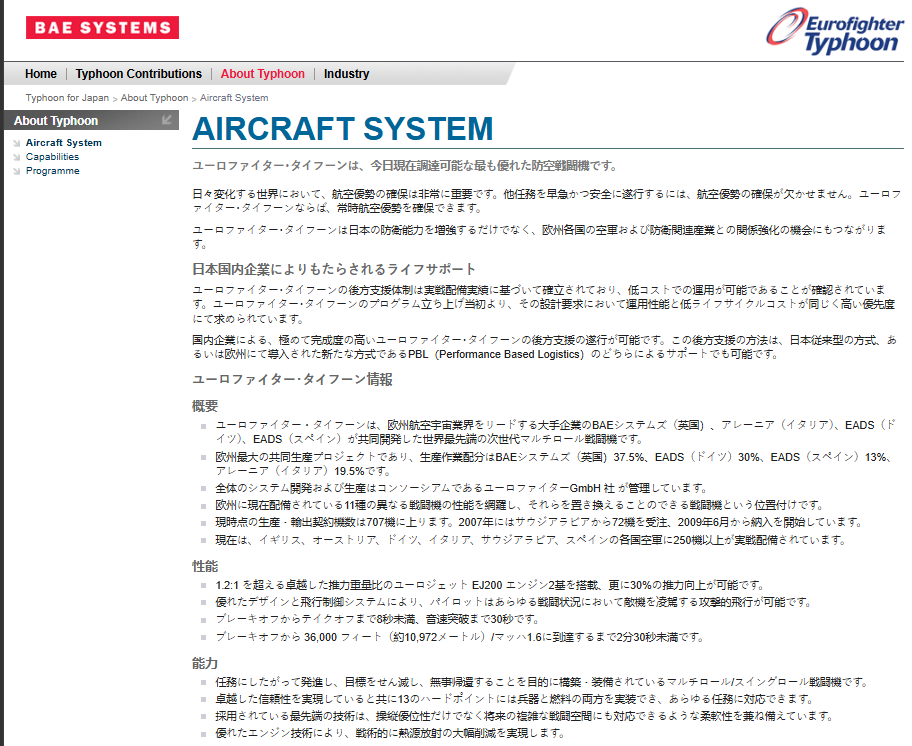912x746 pixels.
Task: Click the text PBL (Performance Based Logistics)
Action: [x=496, y=354]
